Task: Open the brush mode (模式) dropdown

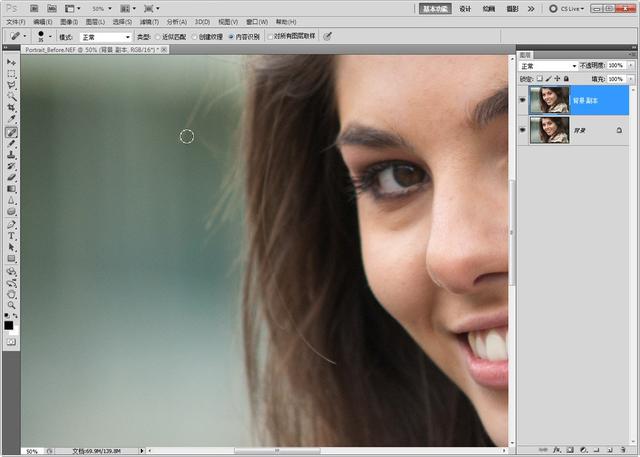Action: click(x=106, y=37)
